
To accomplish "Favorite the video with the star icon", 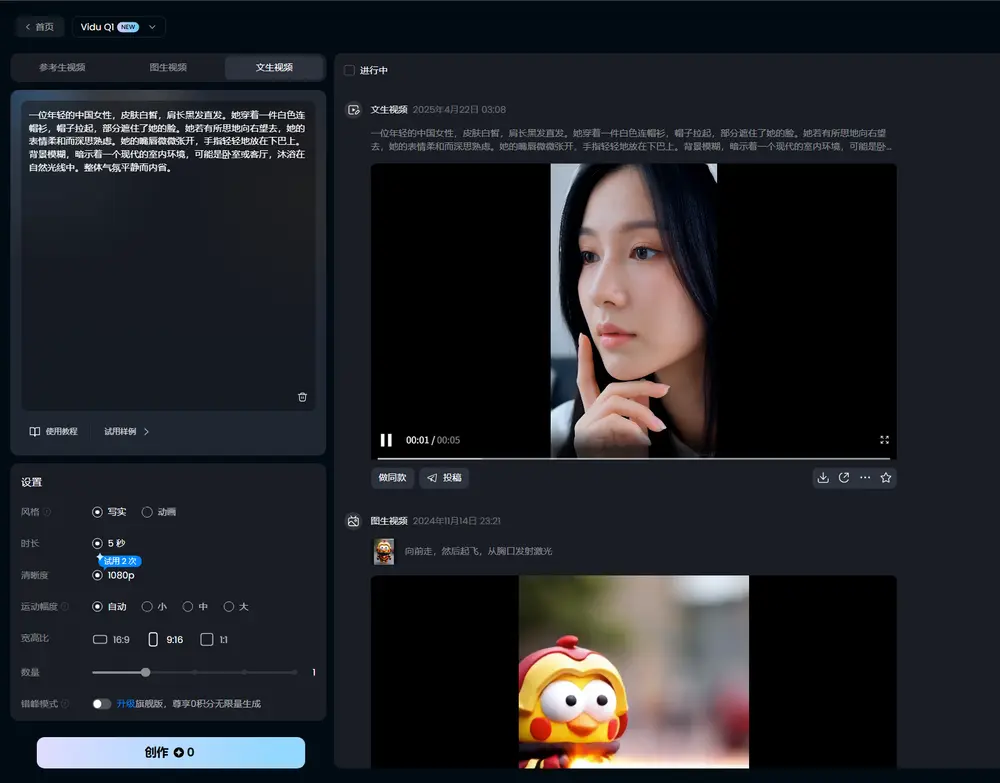I will click(x=886, y=478).
